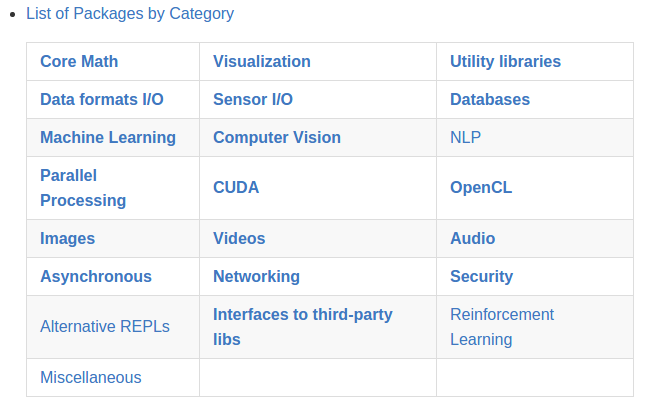646x412 pixels.
Task: Click the NLP category link
Action: point(465,137)
